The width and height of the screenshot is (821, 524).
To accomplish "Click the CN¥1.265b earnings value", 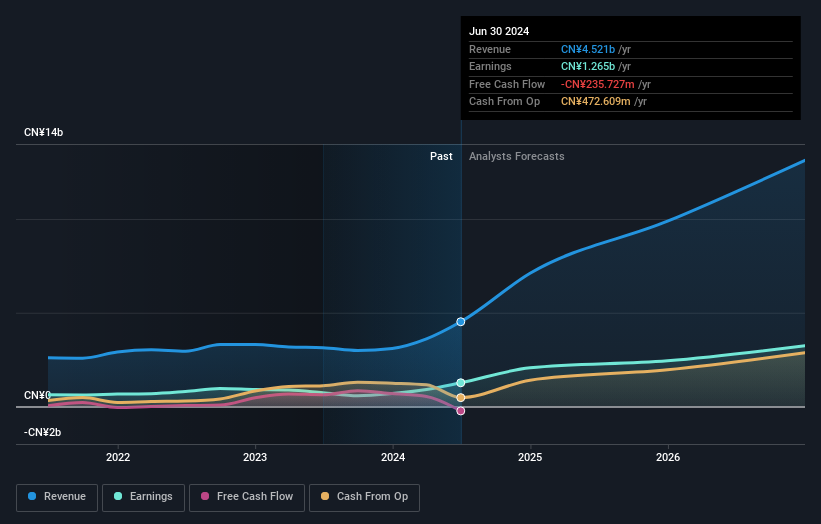I will point(588,66).
